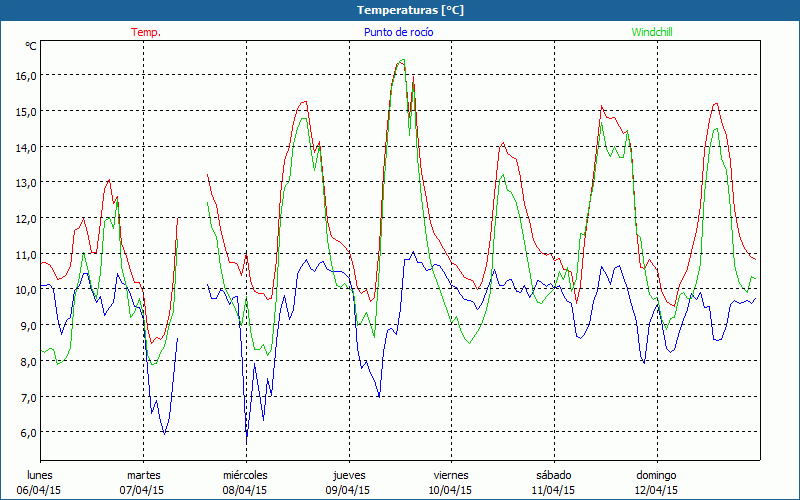Click the 14,0 y-axis value
The width and height of the screenshot is (800, 500).
pos(25,147)
